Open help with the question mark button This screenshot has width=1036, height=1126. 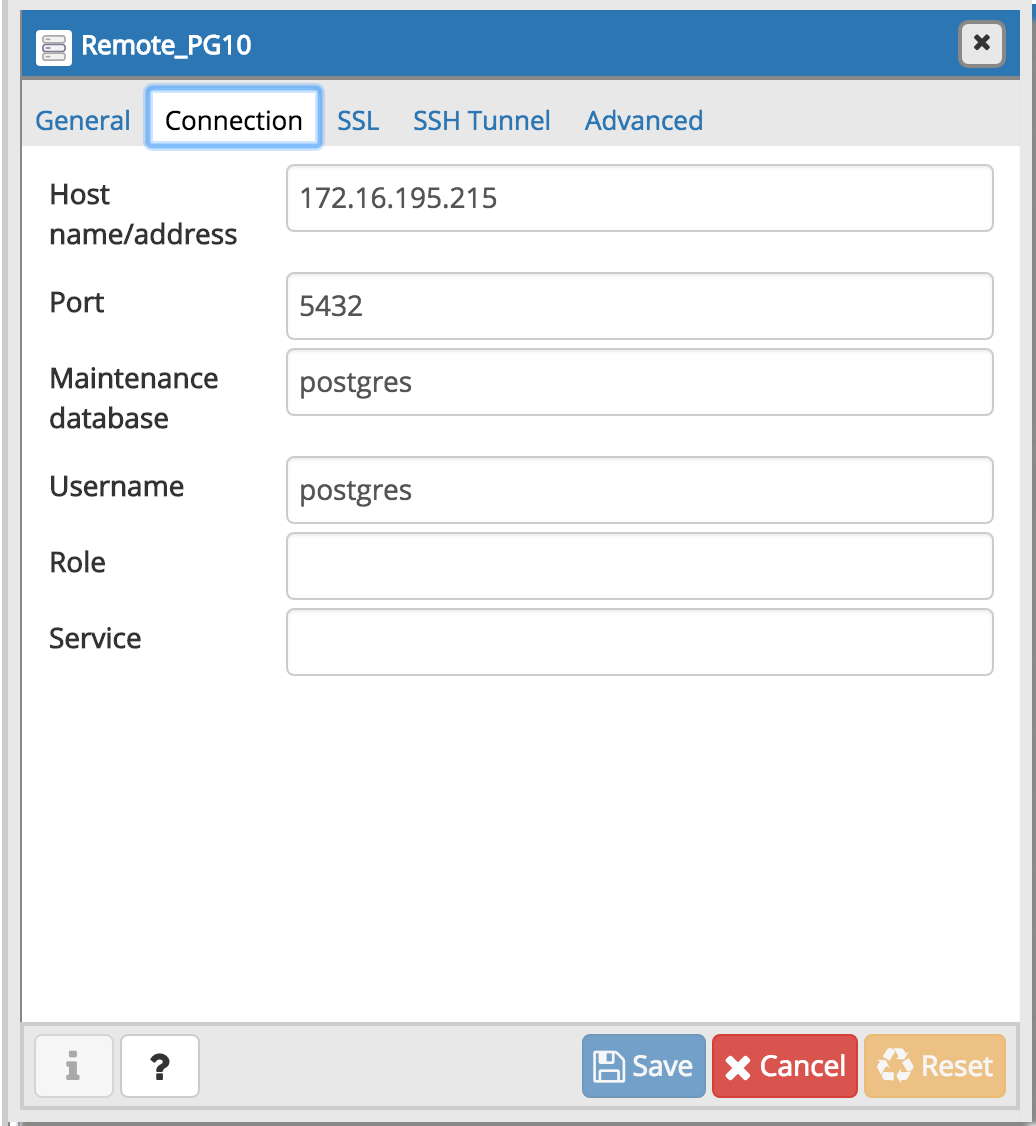pyautogui.click(x=160, y=1066)
